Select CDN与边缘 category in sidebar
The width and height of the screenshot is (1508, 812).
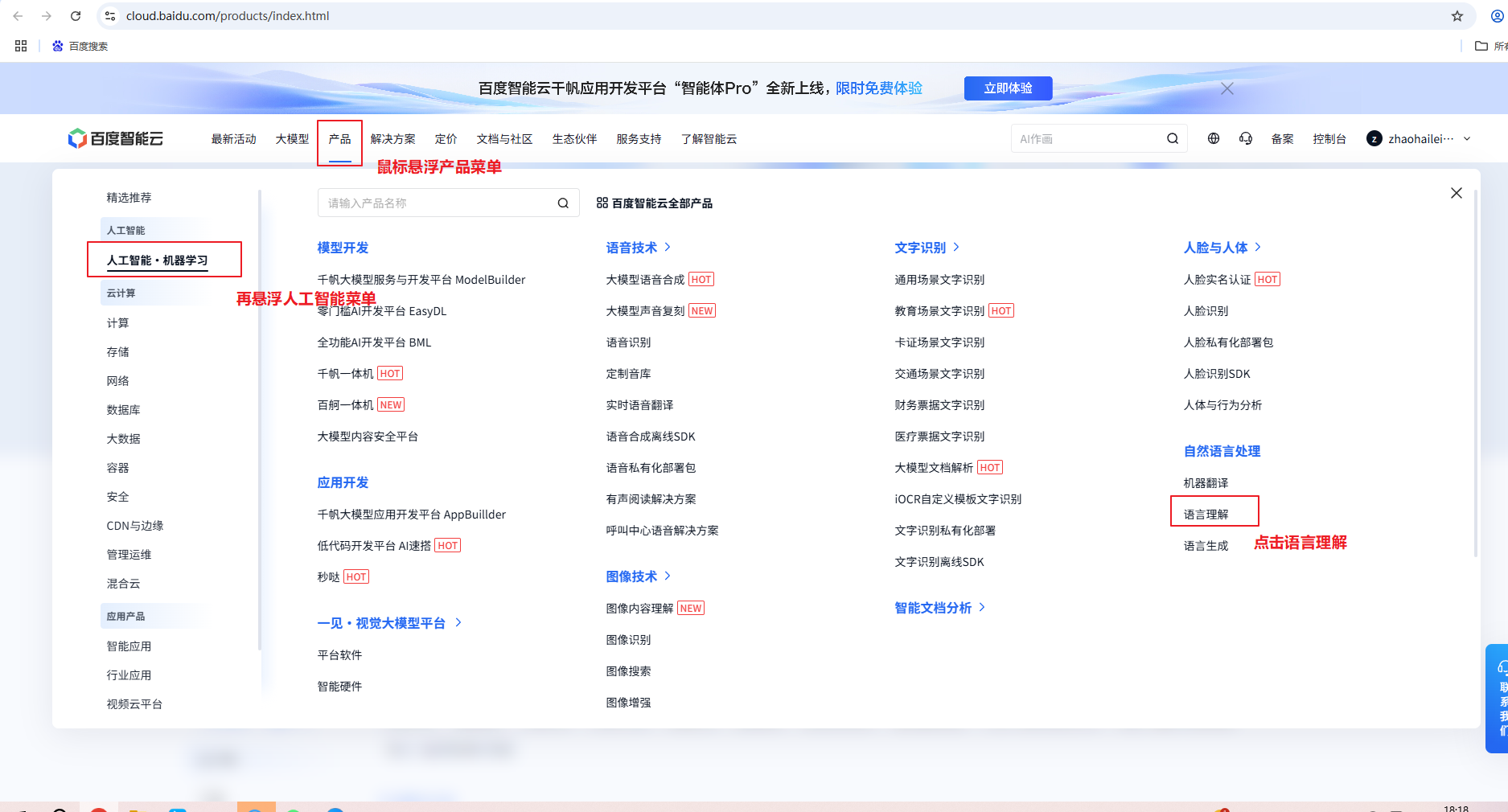click(x=135, y=526)
